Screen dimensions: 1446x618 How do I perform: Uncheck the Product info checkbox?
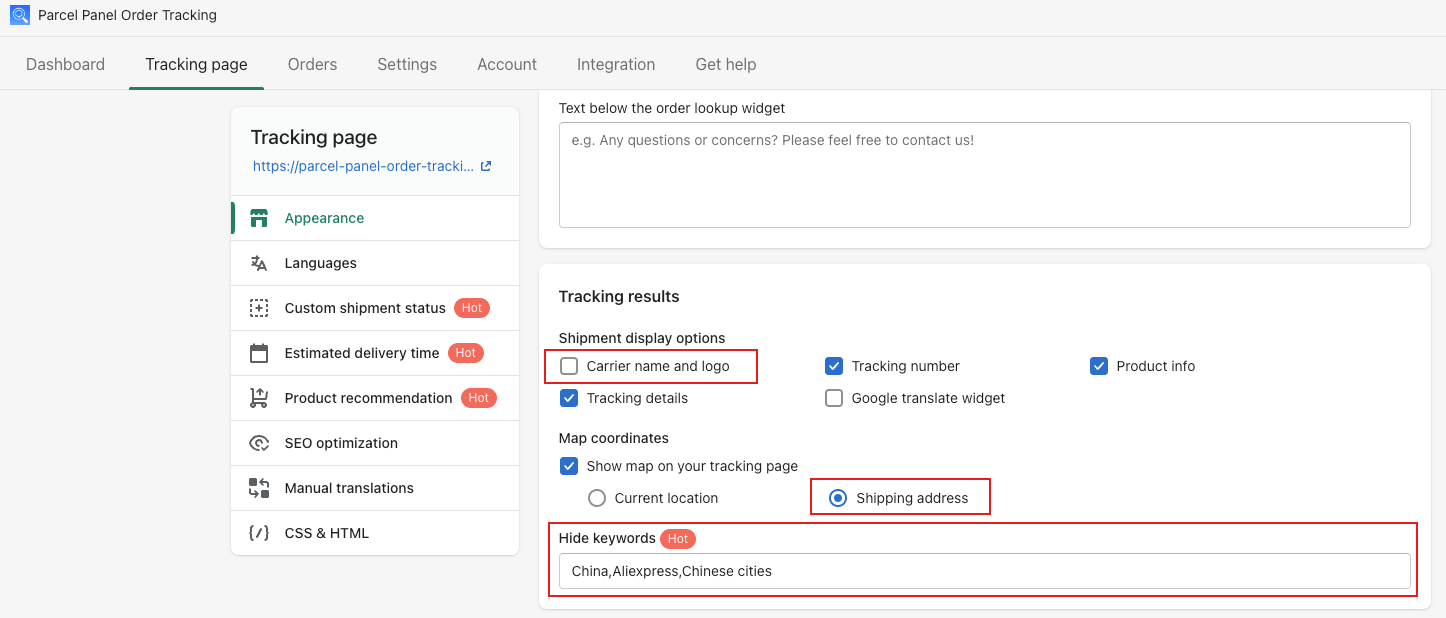point(1099,366)
